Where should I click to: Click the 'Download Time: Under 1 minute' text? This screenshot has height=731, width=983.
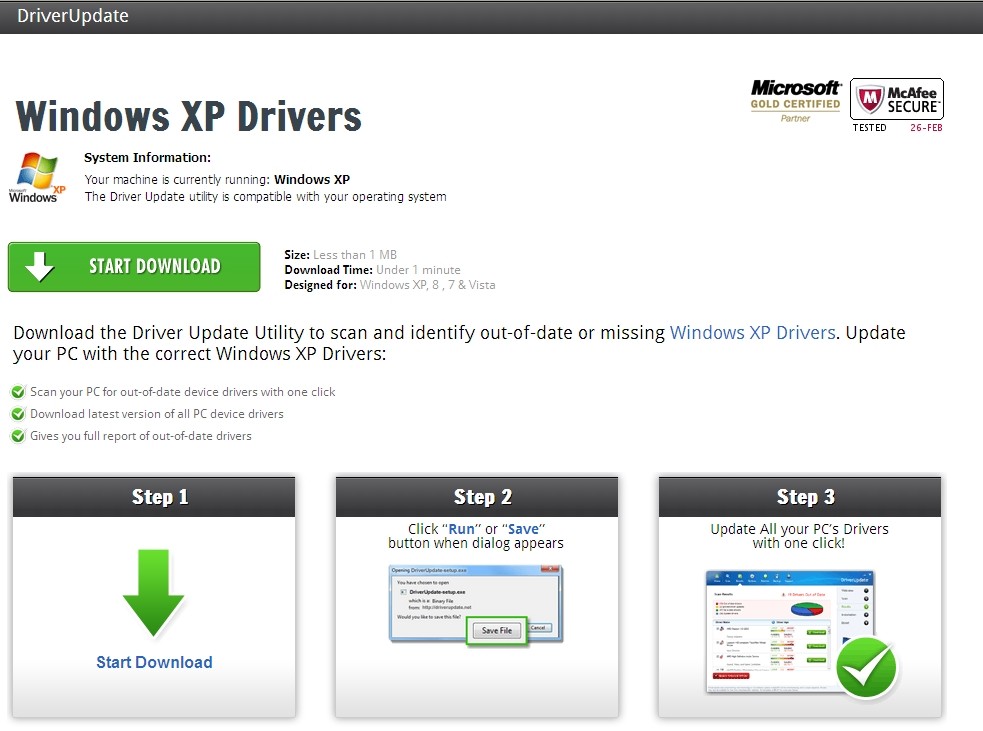point(372,270)
